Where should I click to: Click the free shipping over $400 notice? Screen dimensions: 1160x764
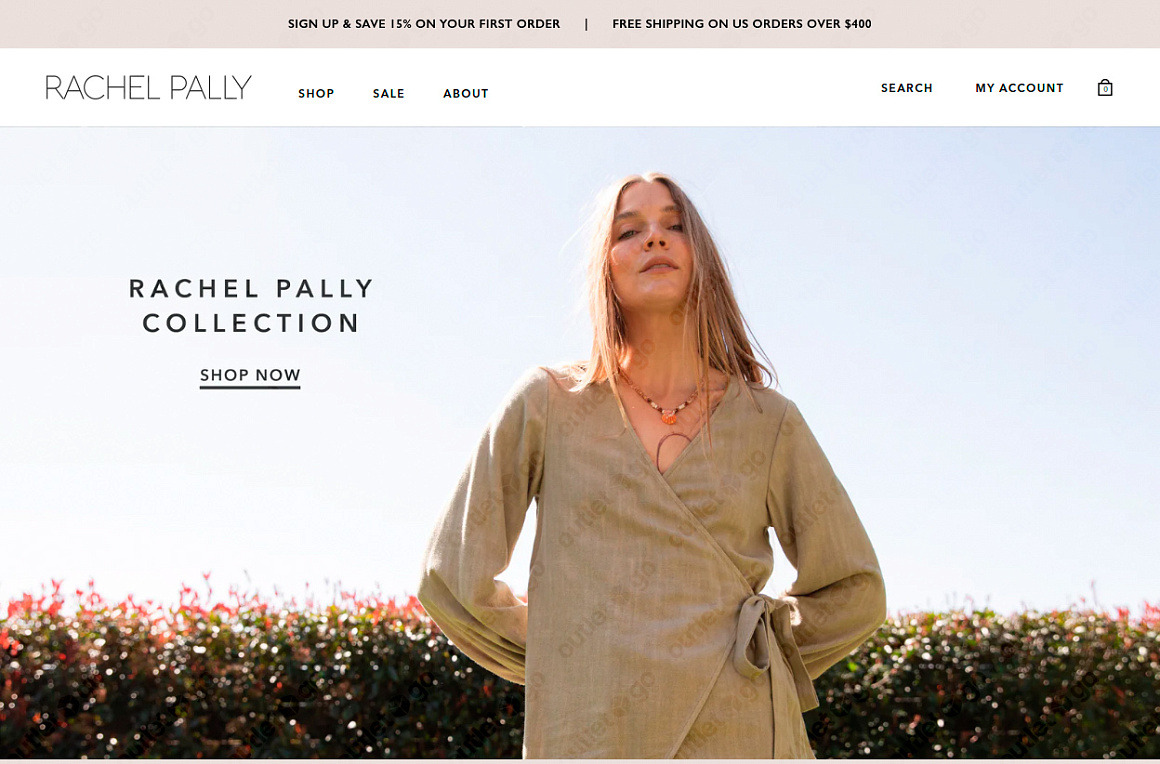(741, 24)
